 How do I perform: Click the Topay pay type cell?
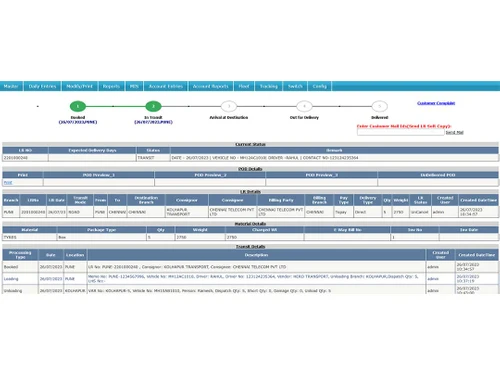(343, 212)
